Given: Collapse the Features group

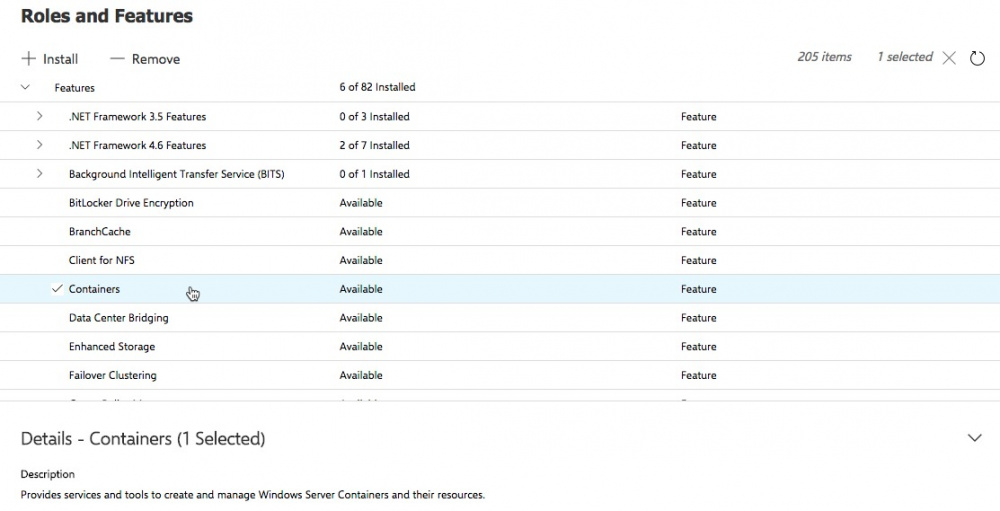Looking at the screenshot, I should point(26,87).
